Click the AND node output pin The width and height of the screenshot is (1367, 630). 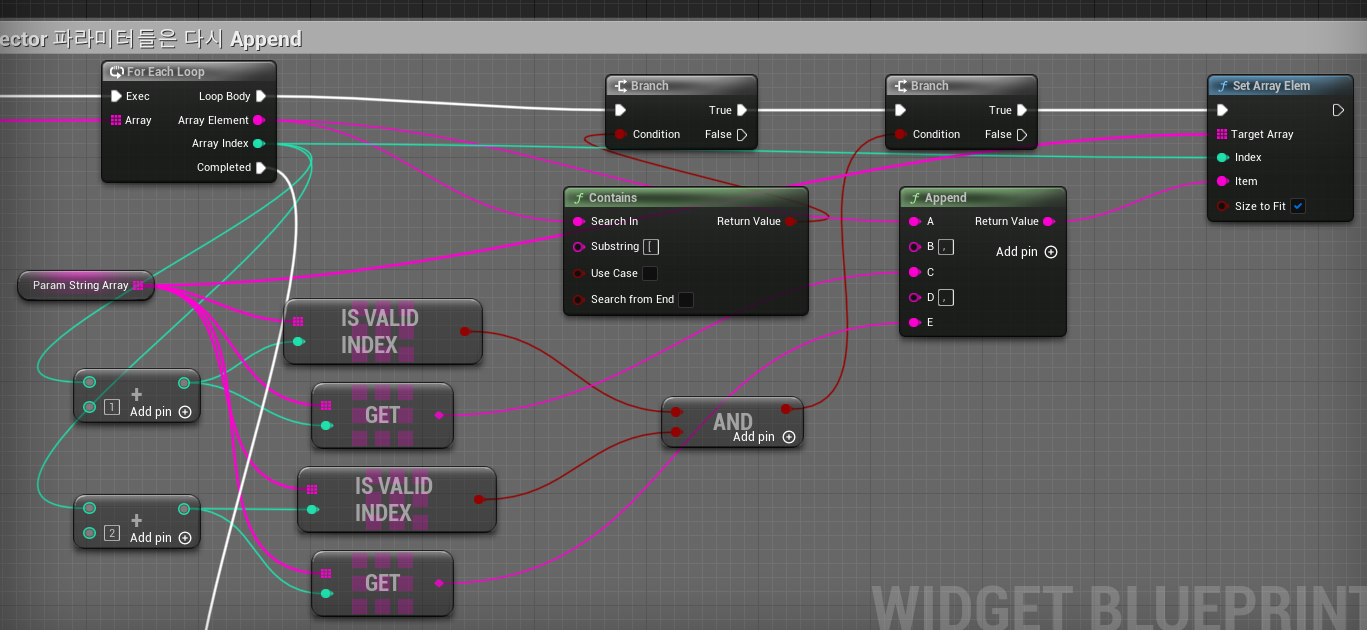[786, 408]
